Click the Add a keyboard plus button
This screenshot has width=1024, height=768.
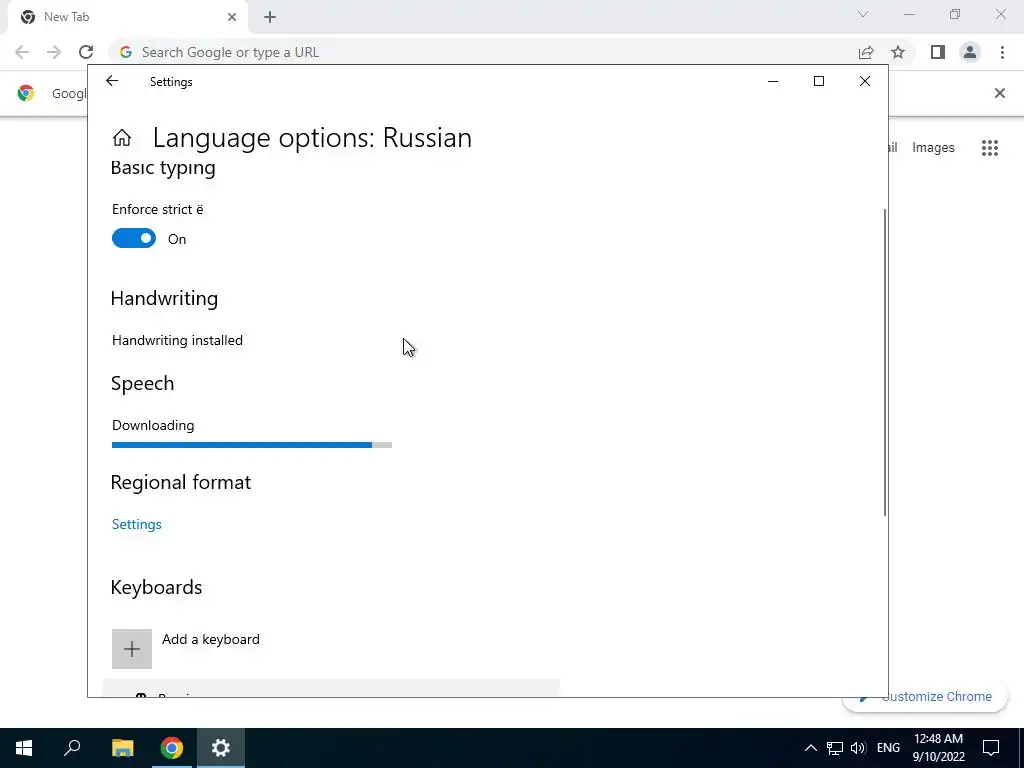132,648
